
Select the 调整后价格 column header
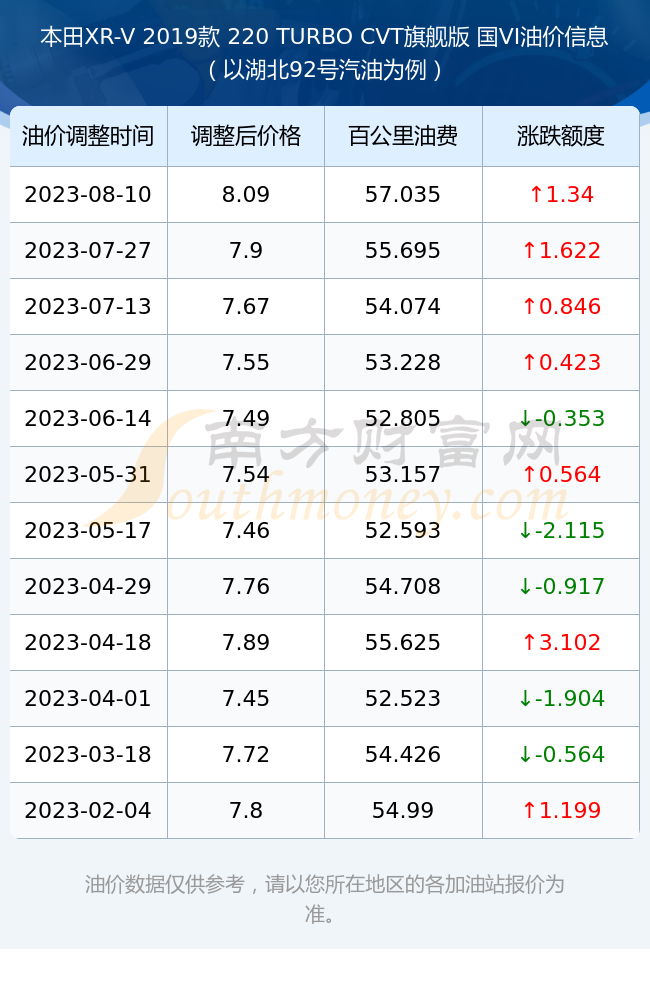tap(246, 136)
